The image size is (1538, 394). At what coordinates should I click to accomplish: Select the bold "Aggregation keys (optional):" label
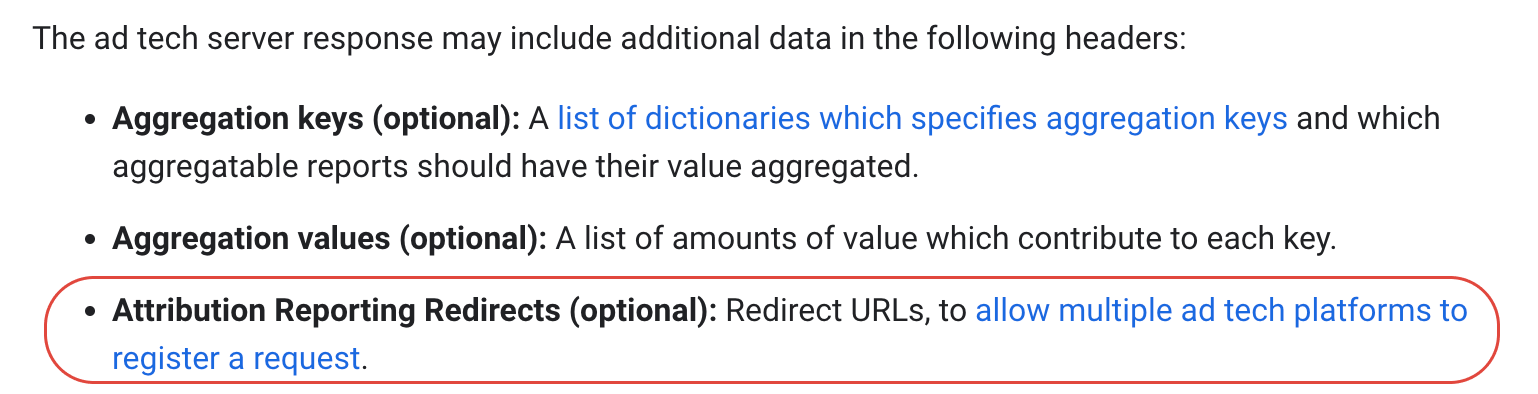[316, 119]
